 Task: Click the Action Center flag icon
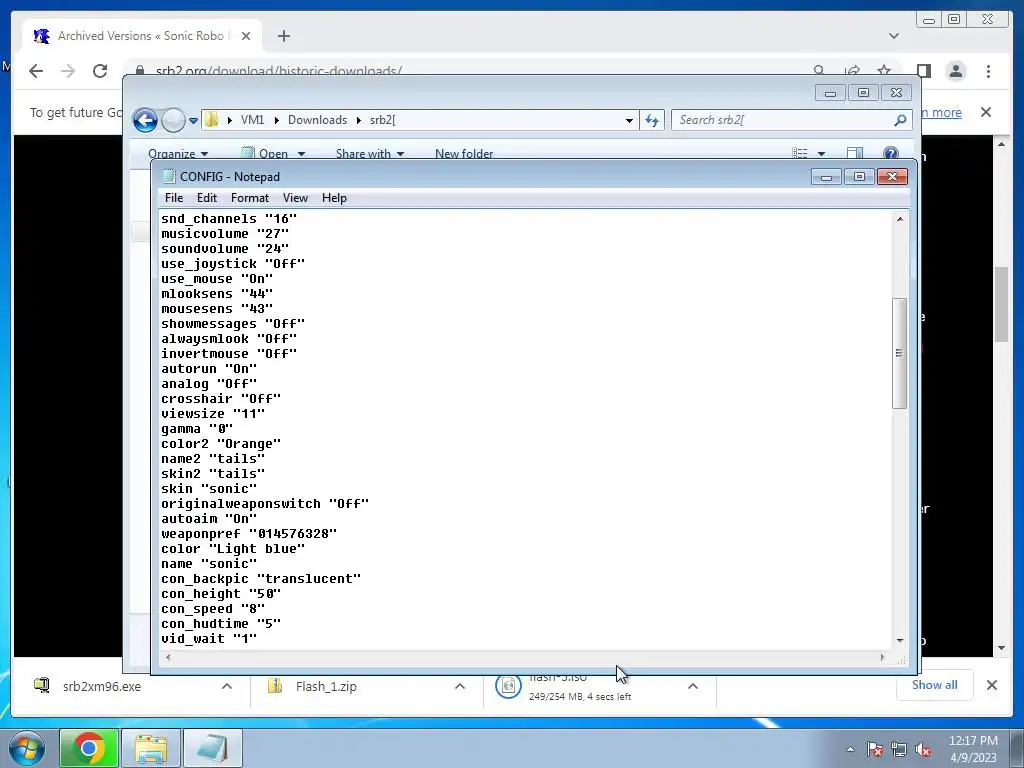point(875,750)
